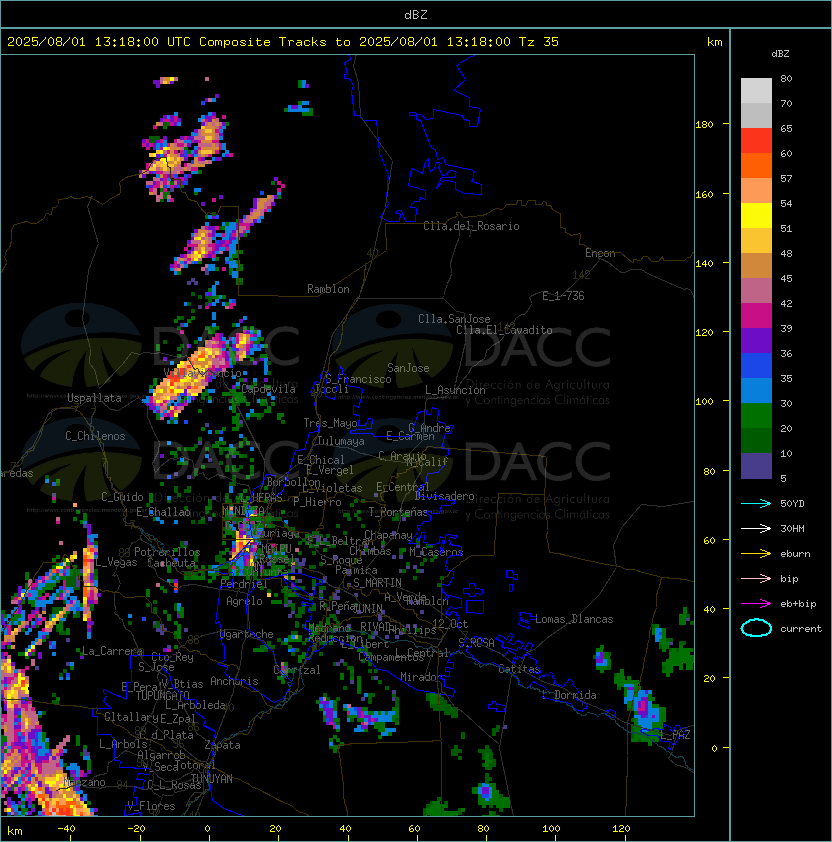Click the L_Asuncion place label

[x=455, y=390]
